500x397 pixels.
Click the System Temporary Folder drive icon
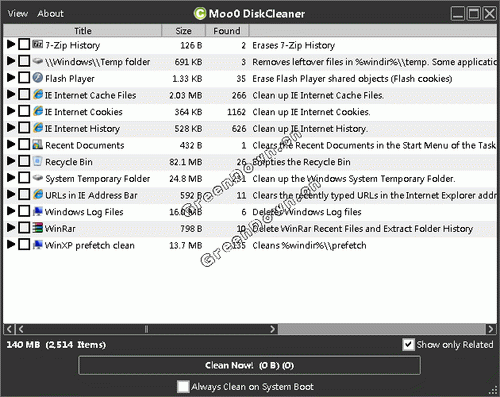click(38, 178)
